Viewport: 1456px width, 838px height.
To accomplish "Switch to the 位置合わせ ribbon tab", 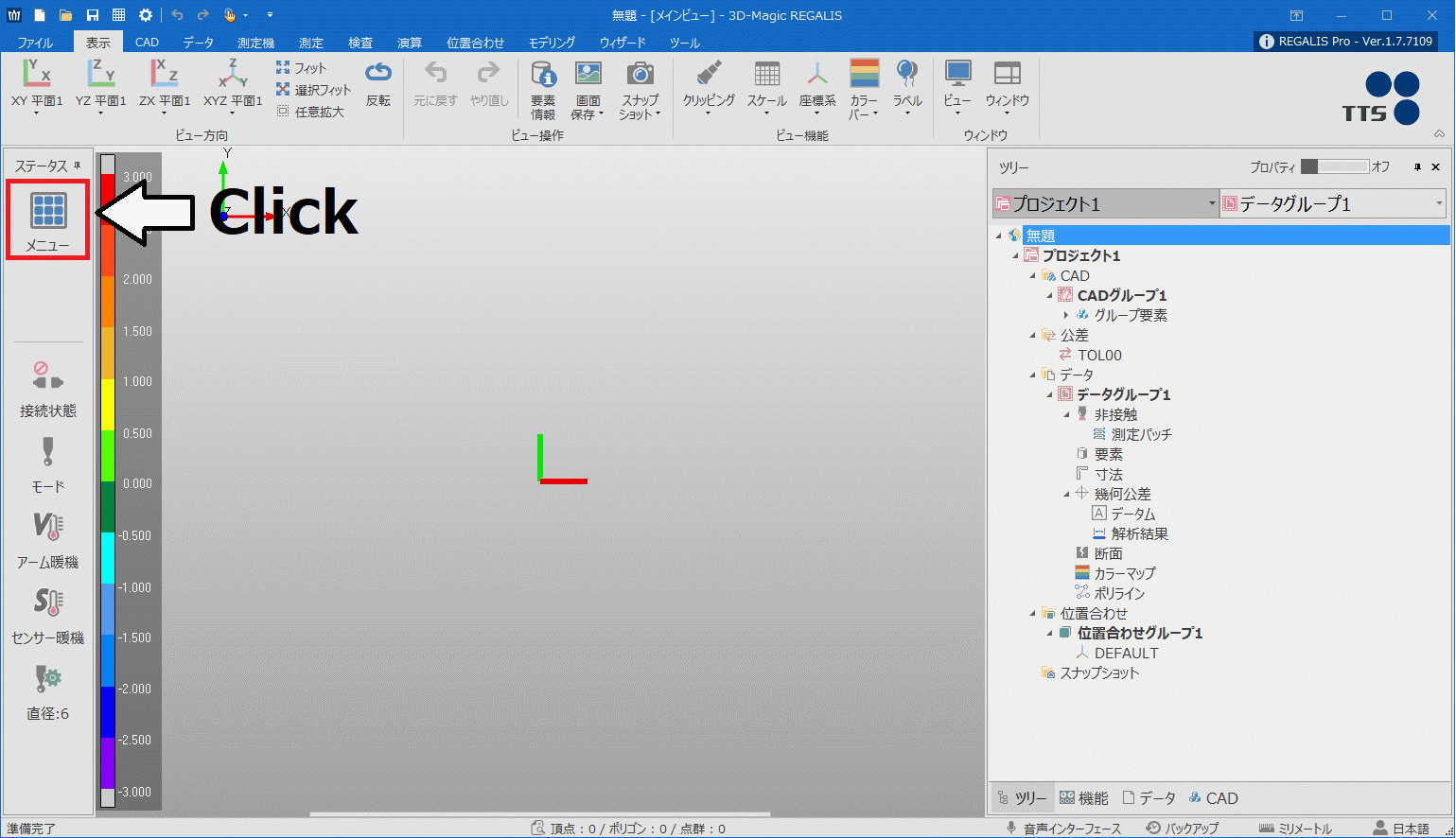I will 475,43.
